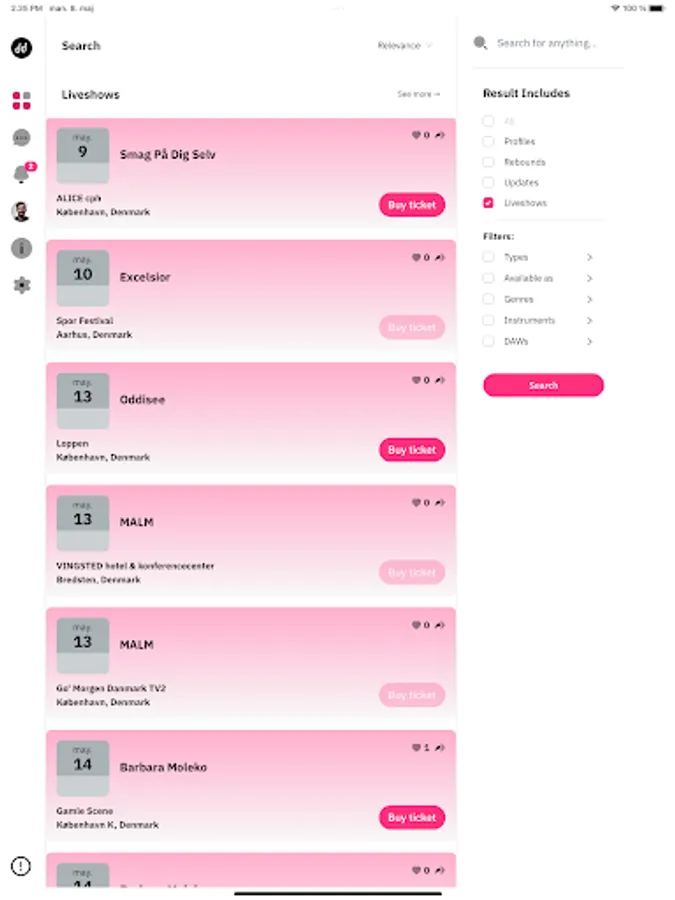The image size is (675, 900).
Task: Expand the DAWs filter
Action: pos(589,341)
